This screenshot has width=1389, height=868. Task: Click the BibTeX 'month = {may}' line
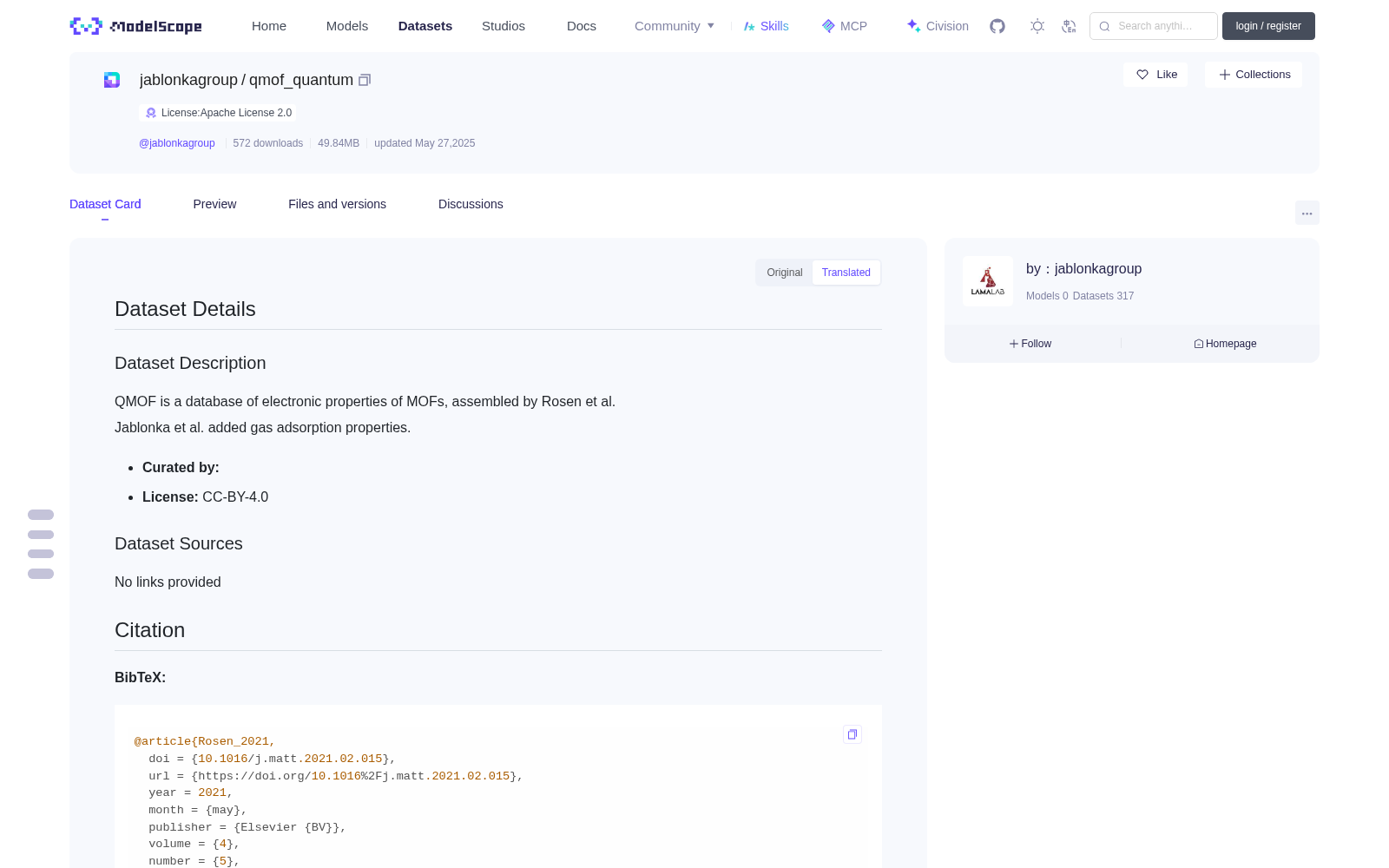click(x=198, y=810)
